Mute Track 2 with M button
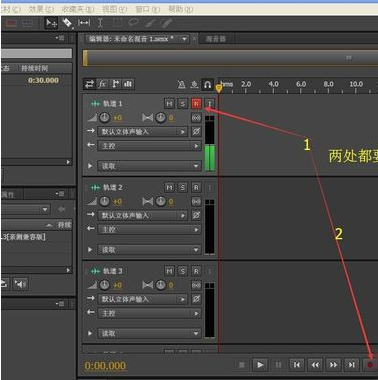This screenshot has height=380, width=378. pyautogui.click(x=170, y=187)
